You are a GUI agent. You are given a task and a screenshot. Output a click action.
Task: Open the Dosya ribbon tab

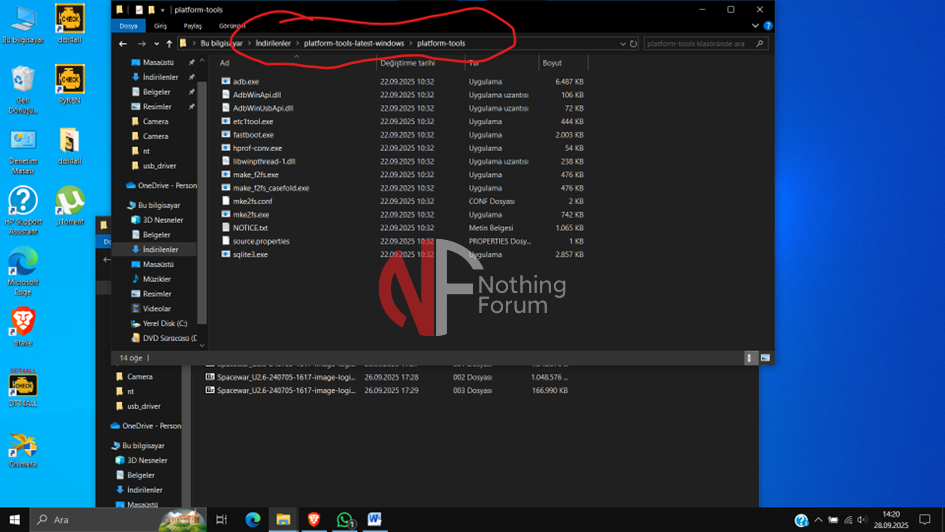point(127,26)
